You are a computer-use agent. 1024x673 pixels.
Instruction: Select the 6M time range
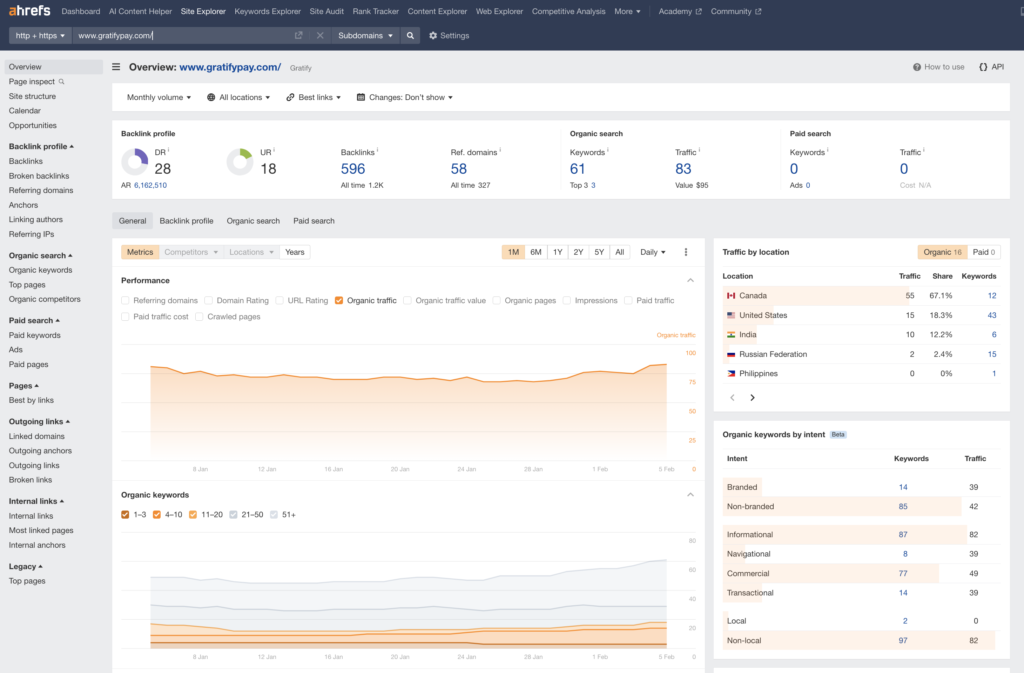(536, 252)
